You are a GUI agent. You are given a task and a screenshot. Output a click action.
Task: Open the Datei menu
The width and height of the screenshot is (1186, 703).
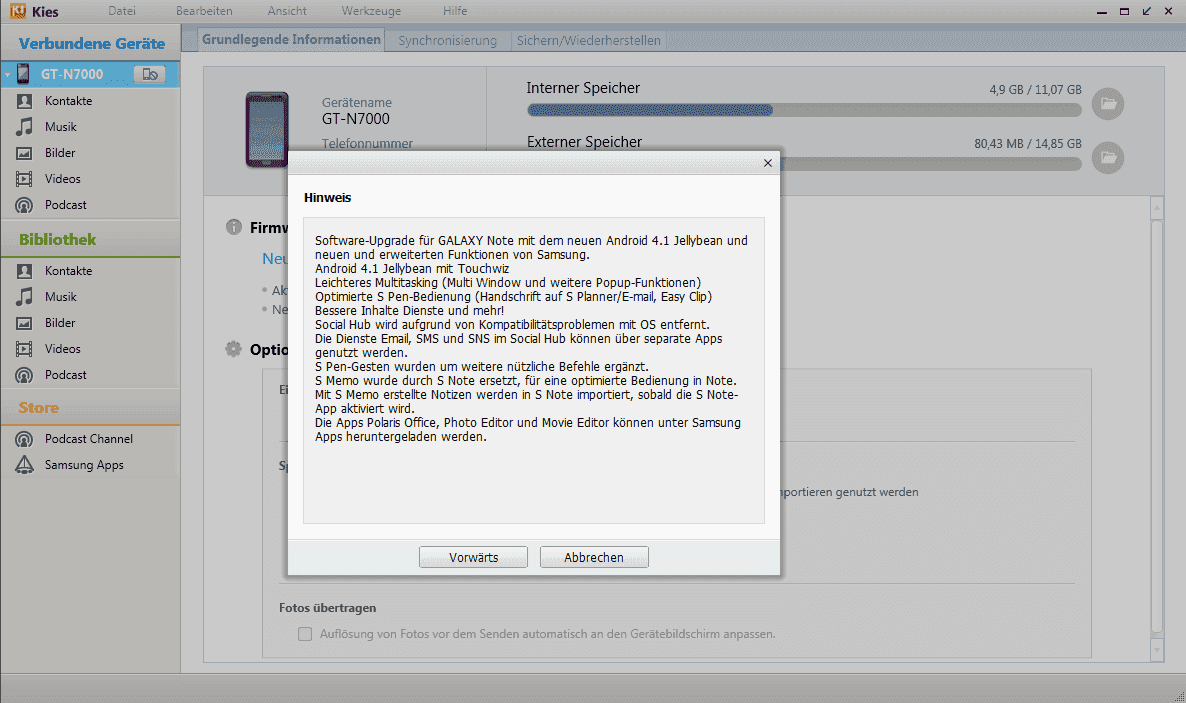pyautogui.click(x=122, y=11)
